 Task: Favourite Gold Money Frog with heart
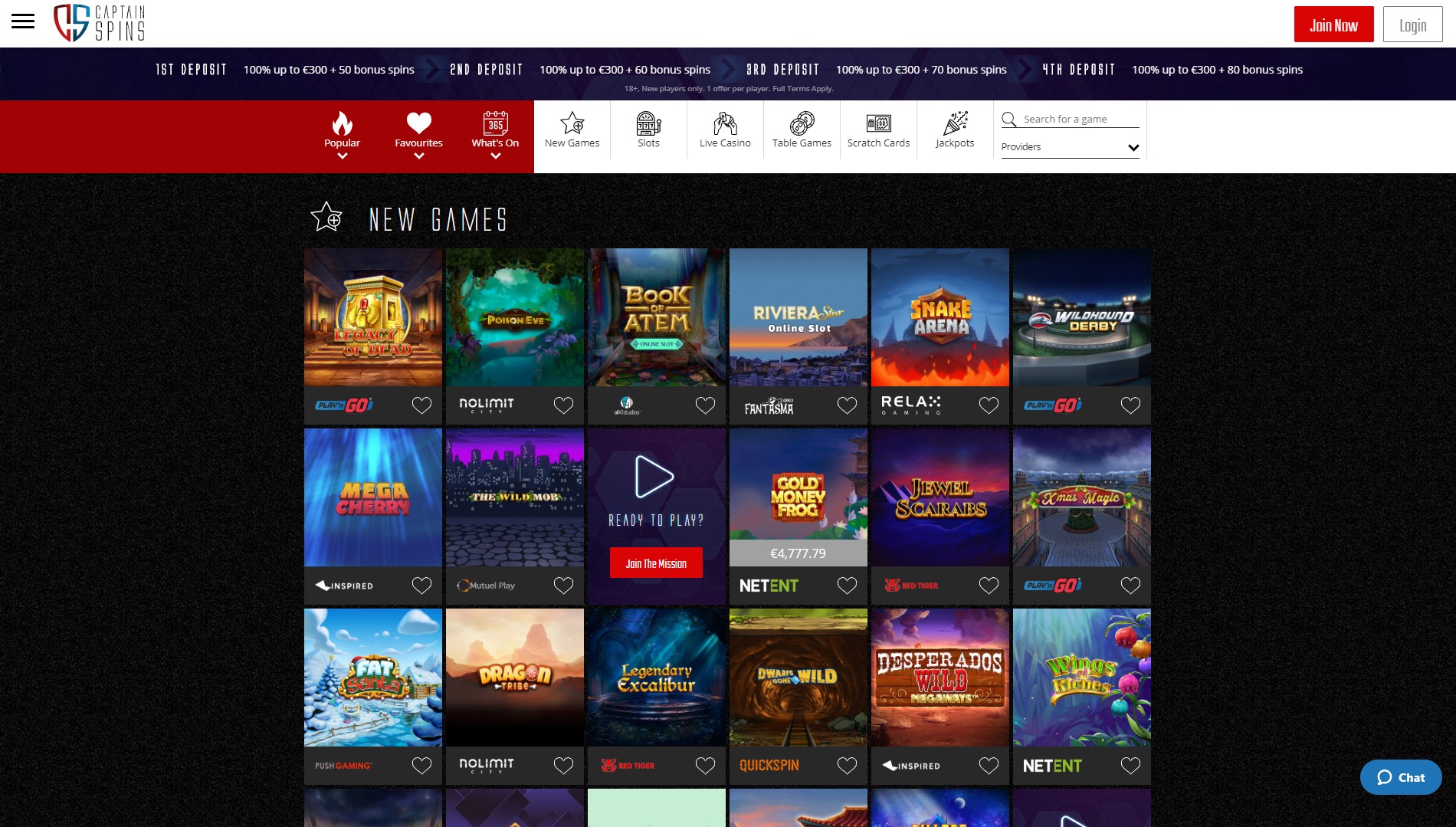click(x=847, y=586)
